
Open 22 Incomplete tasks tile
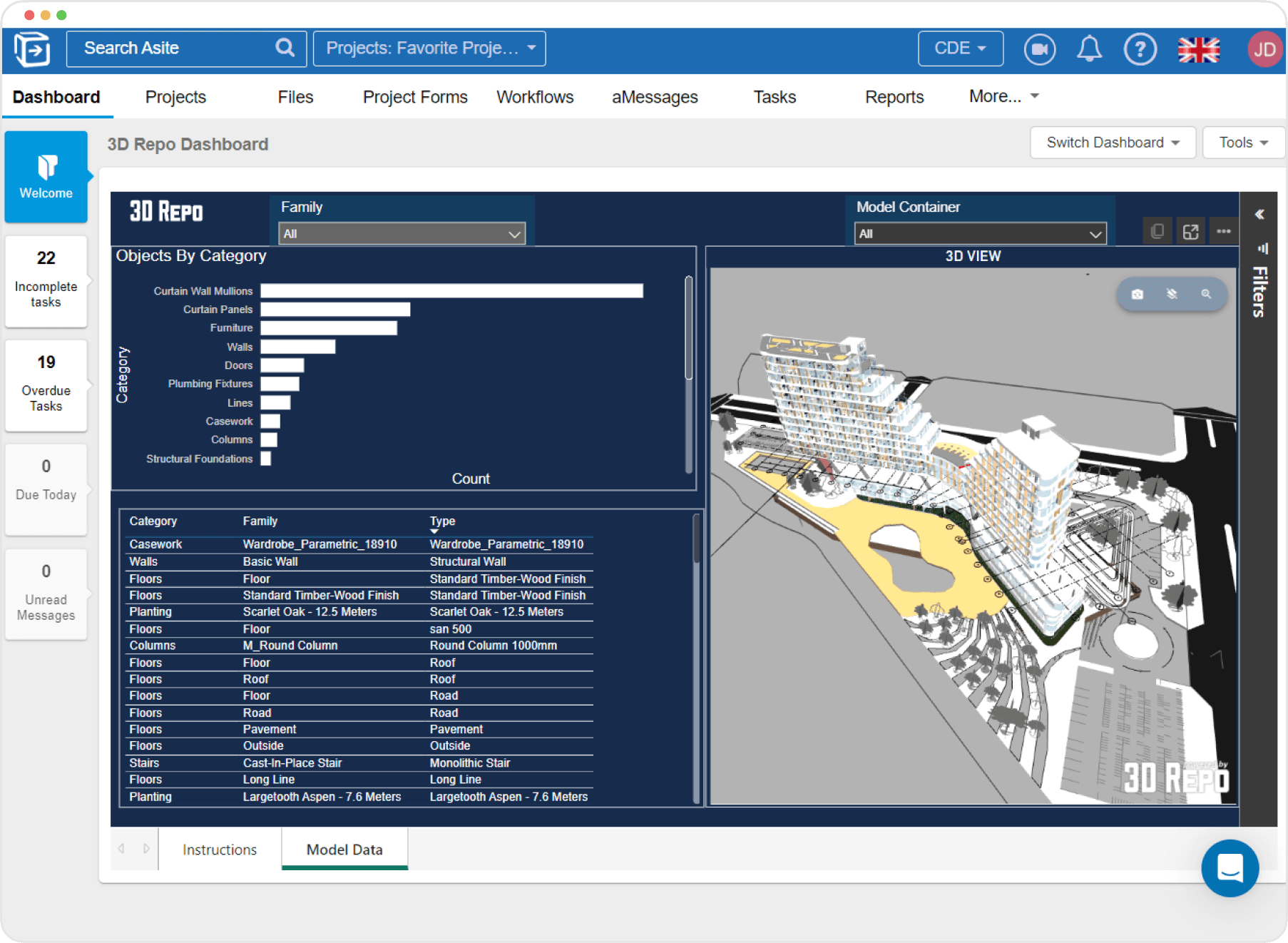coord(46,281)
